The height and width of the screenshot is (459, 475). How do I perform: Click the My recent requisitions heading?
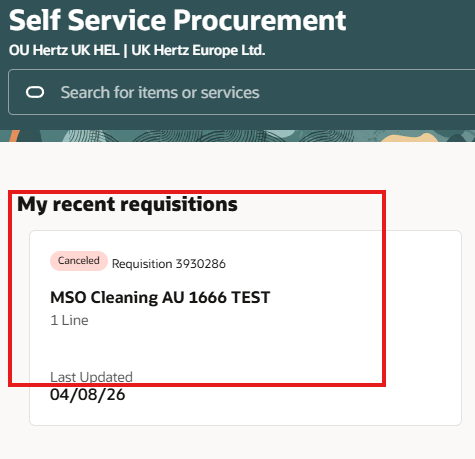pos(127,204)
